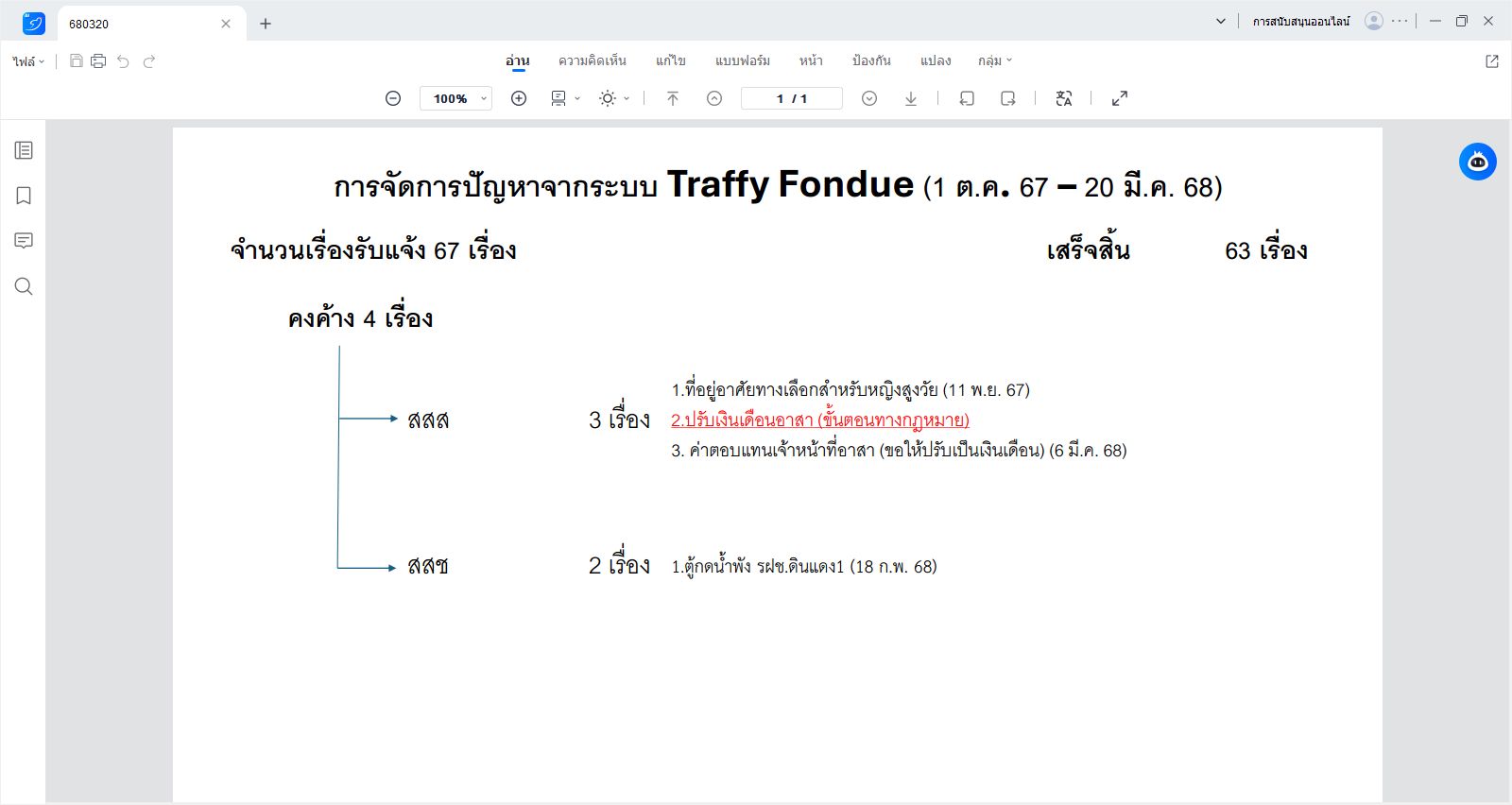
Task: Zoom out with the minus icon
Action: click(393, 98)
